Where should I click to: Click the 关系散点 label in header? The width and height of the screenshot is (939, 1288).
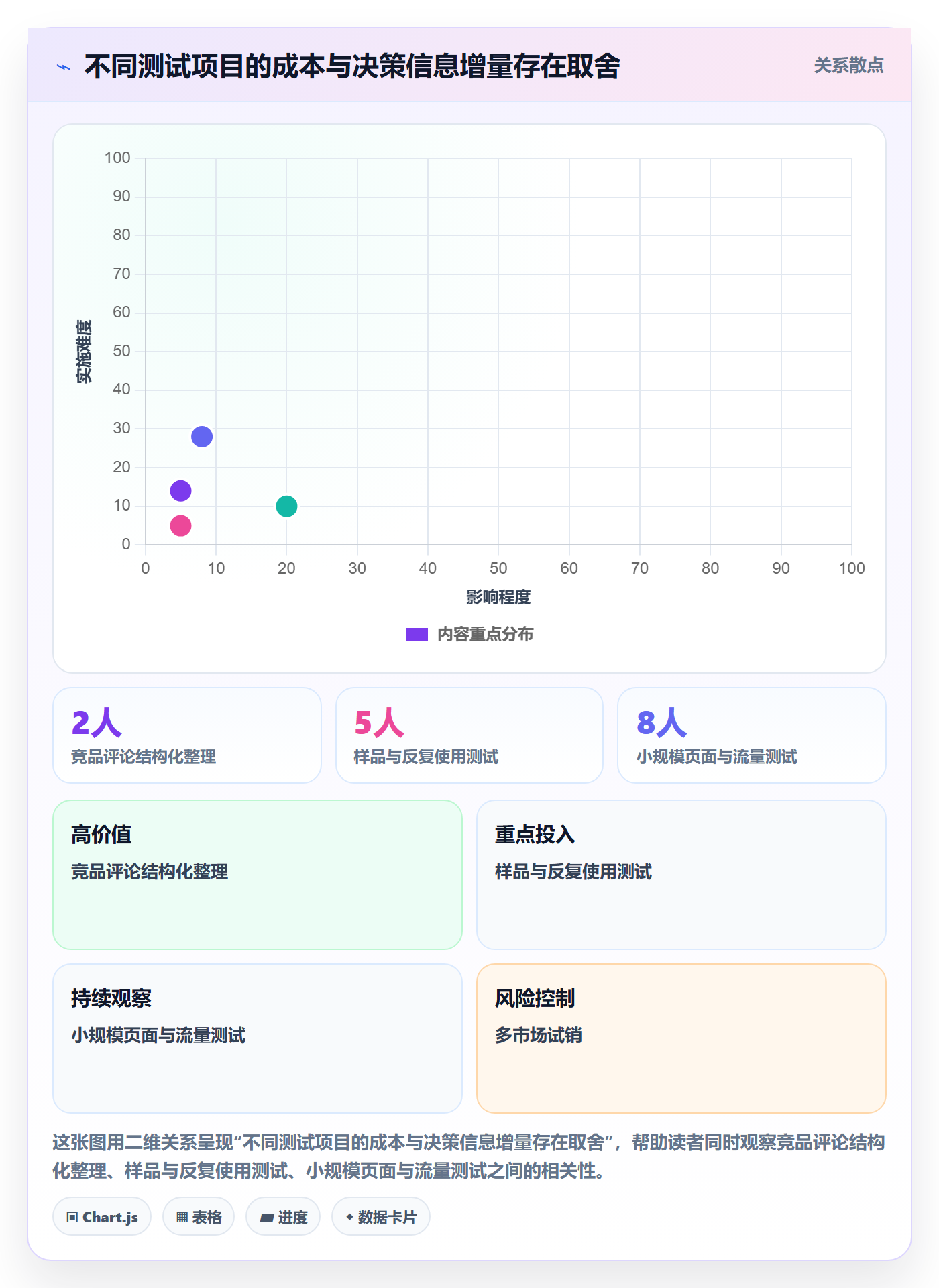848,66
